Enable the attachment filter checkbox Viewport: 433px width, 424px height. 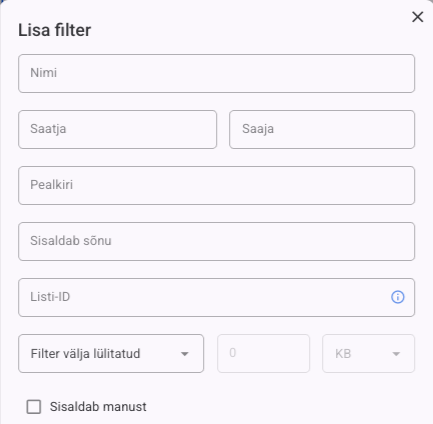point(34,407)
